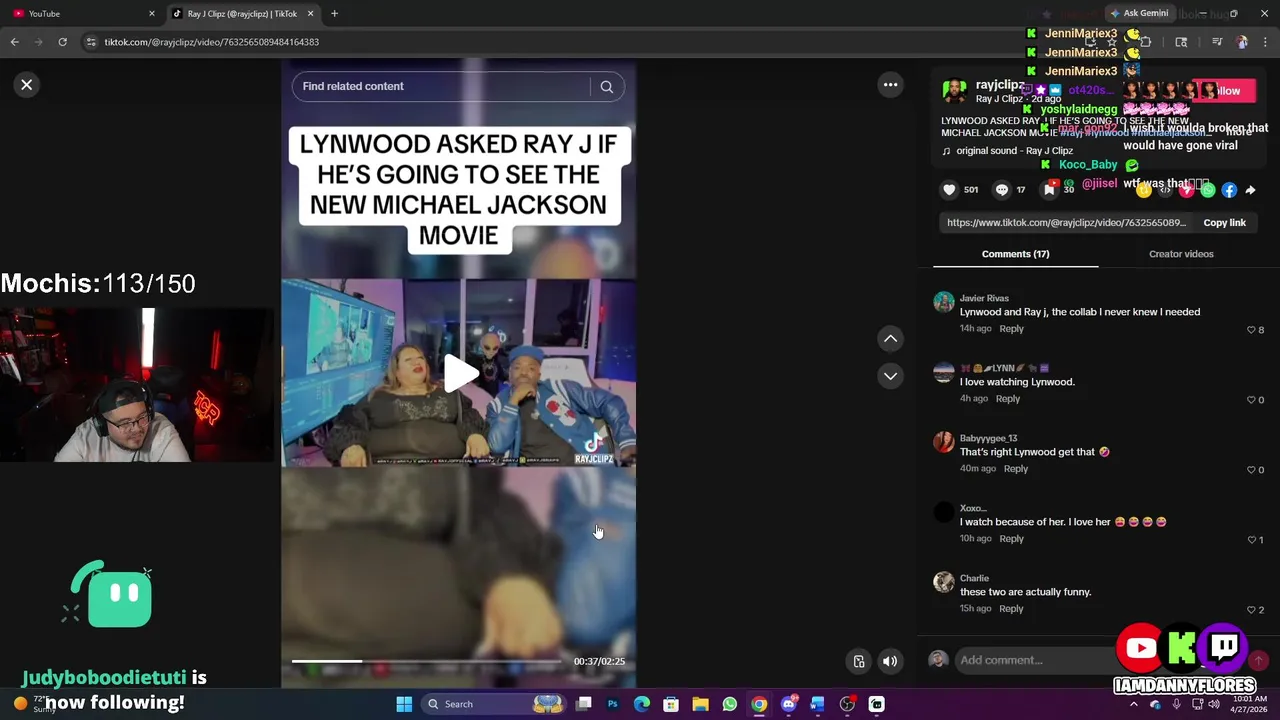
Task: Open Microsoft Edge from the taskbar
Action: (642, 704)
